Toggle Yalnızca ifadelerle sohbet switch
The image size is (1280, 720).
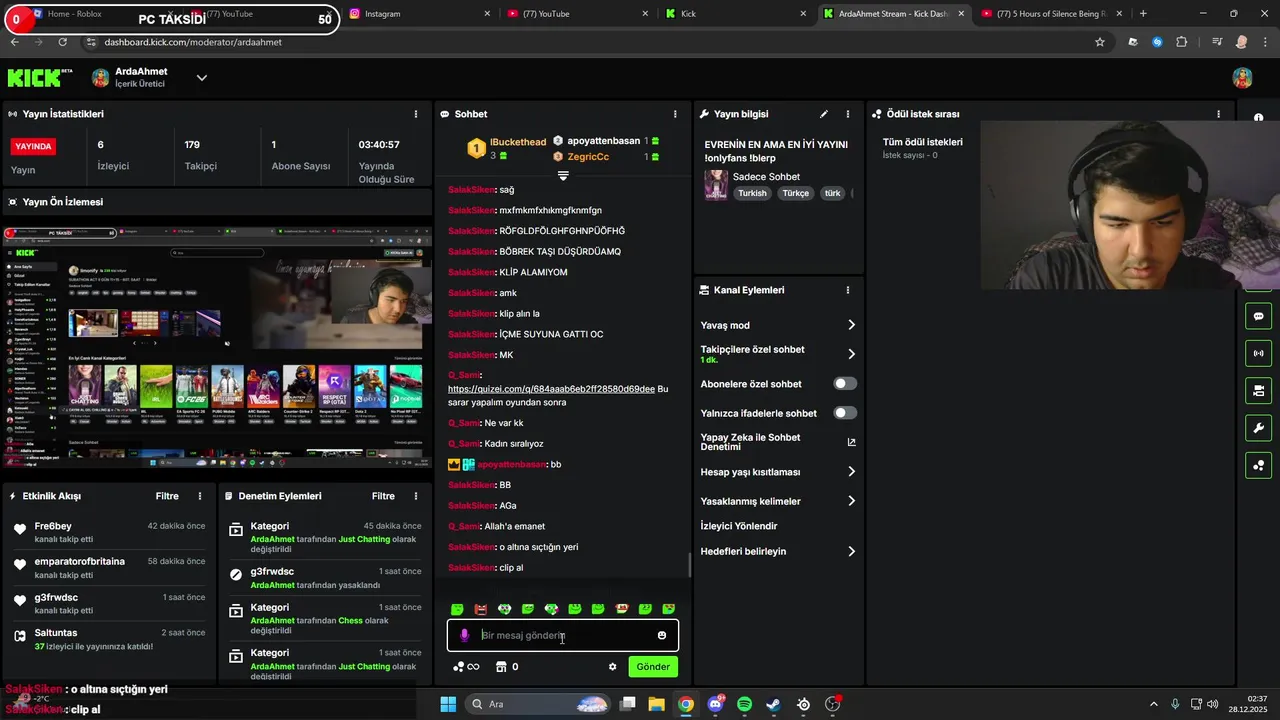(x=846, y=413)
